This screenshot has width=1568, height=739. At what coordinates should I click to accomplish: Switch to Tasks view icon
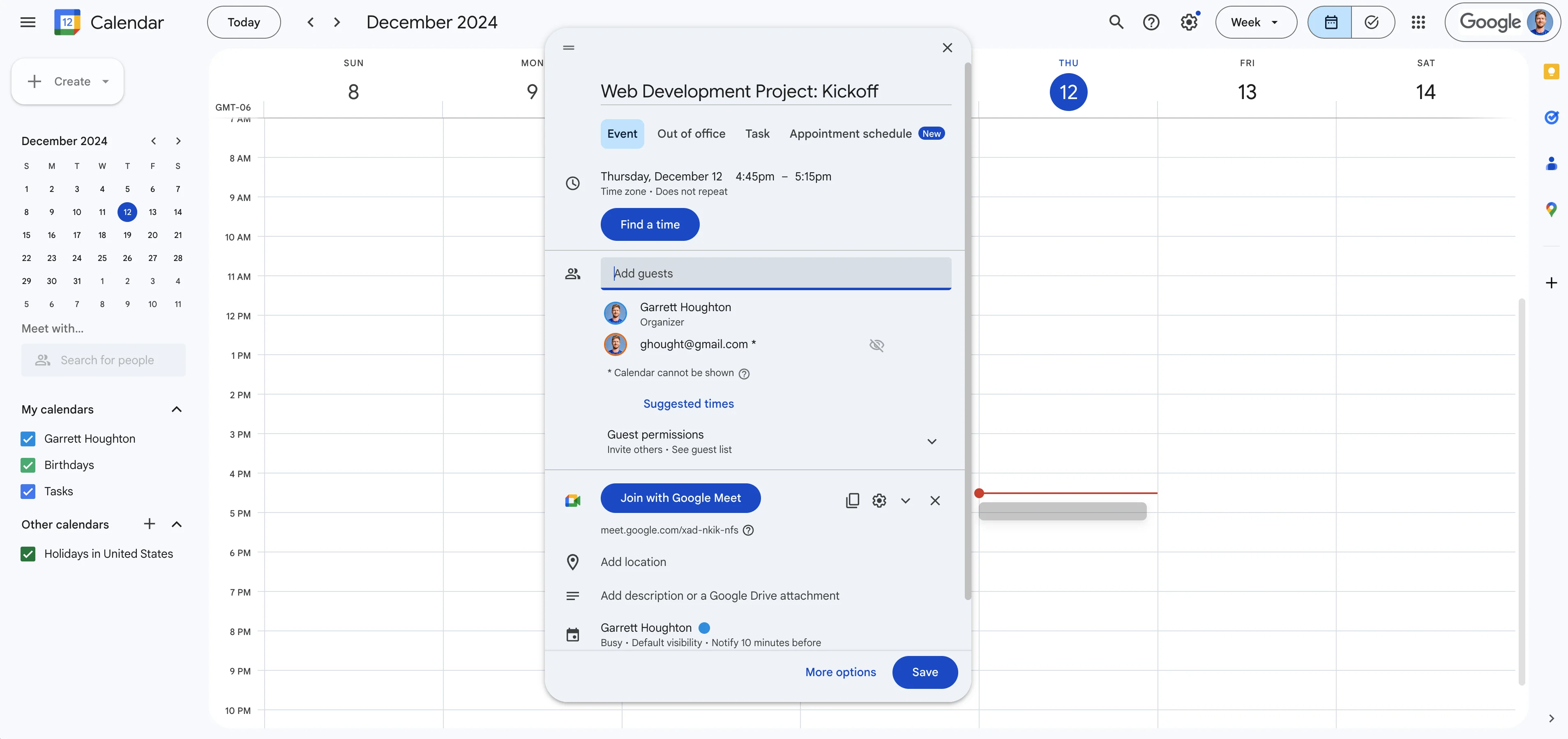pos(1372,23)
